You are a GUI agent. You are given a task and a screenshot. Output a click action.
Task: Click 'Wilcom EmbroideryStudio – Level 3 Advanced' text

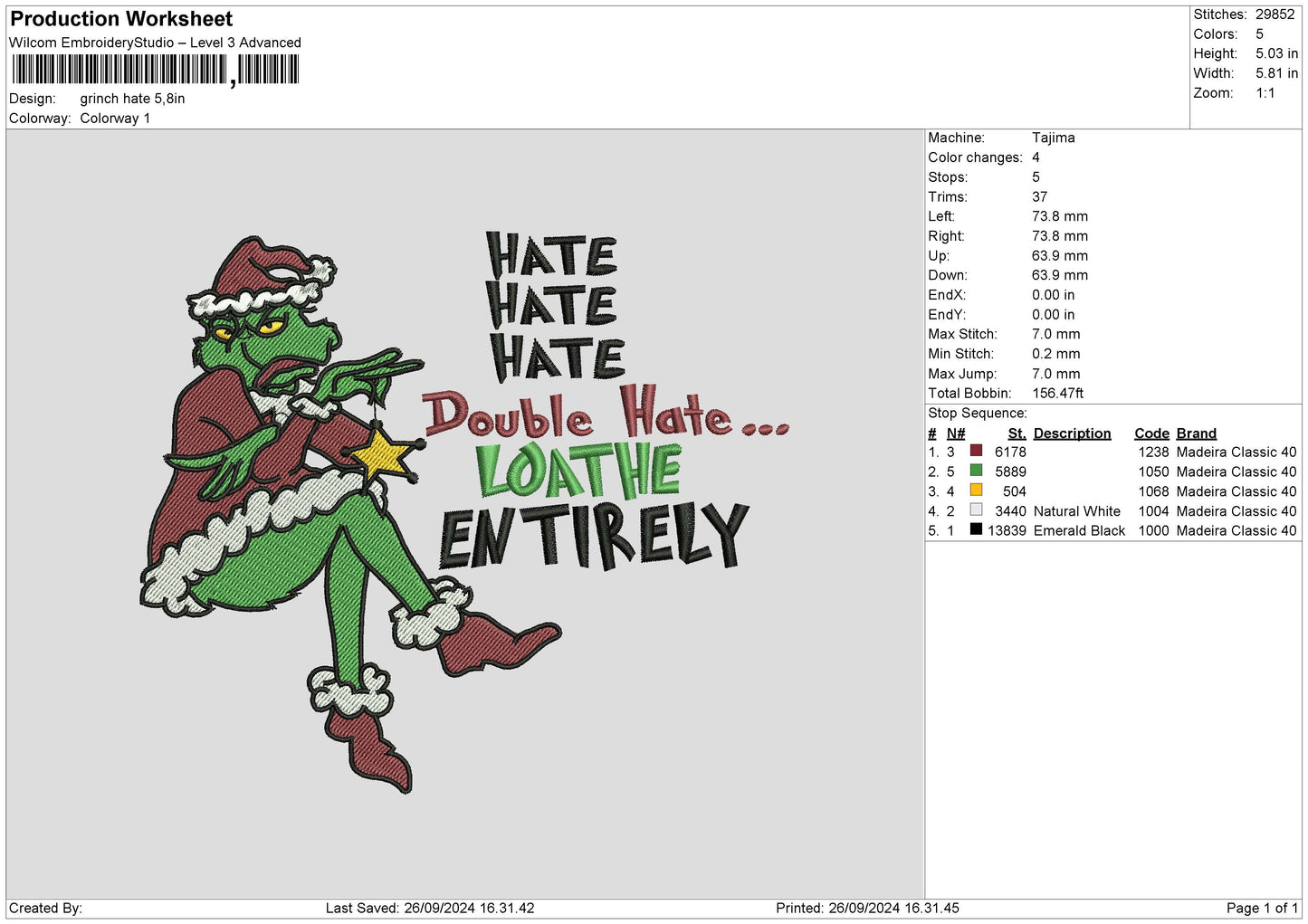(155, 43)
